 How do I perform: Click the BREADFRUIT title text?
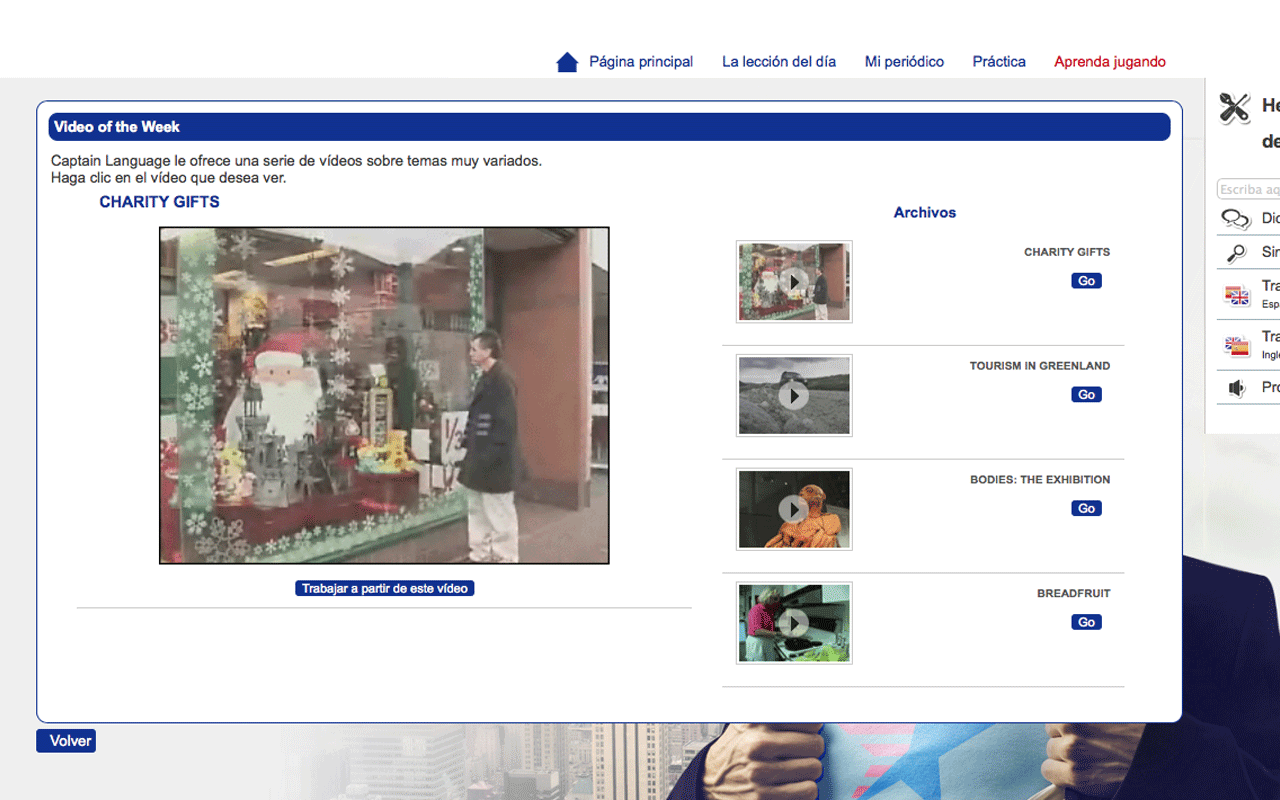tap(1074, 594)
